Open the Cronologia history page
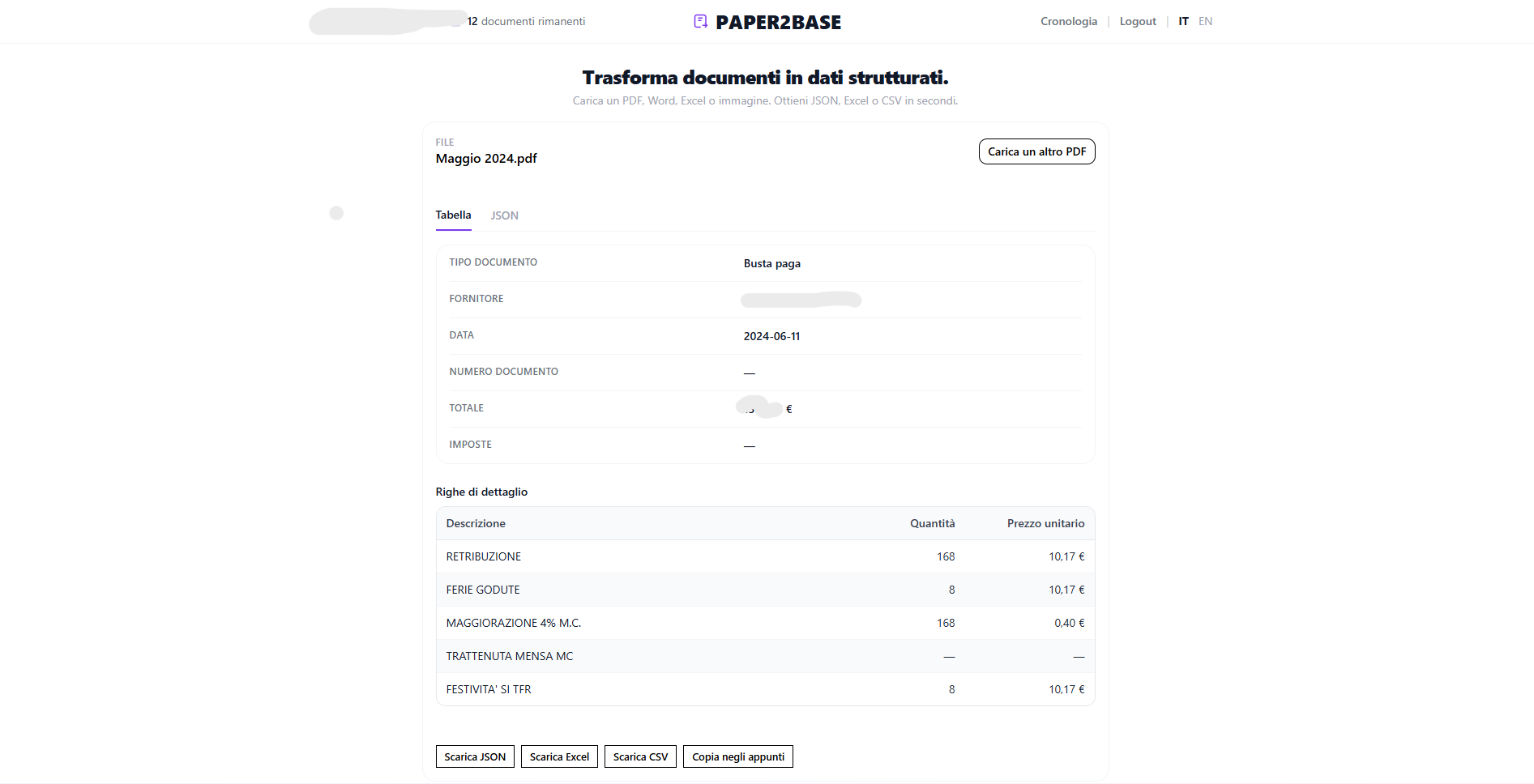This screenshot has width=1534, height=784. 1069,22
